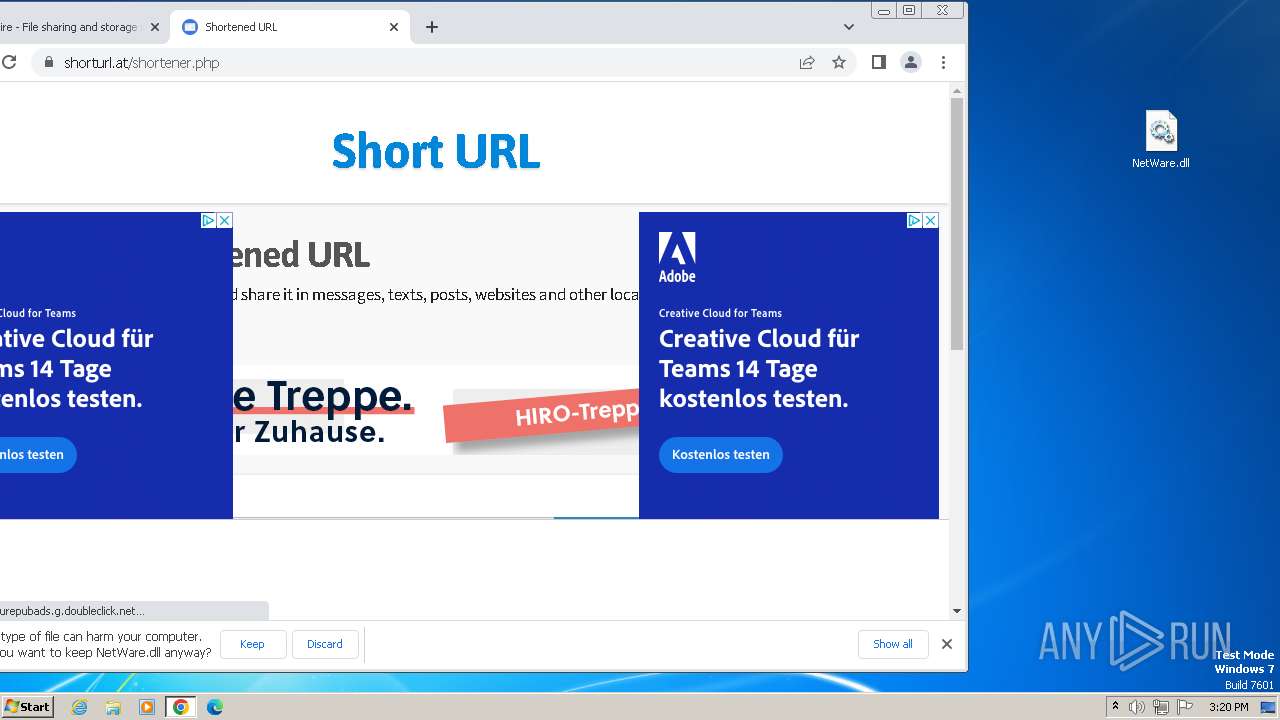This screenshot has height=720, width=1280.
Task: Close the Shortened URL tab
Action: point(394,27)
